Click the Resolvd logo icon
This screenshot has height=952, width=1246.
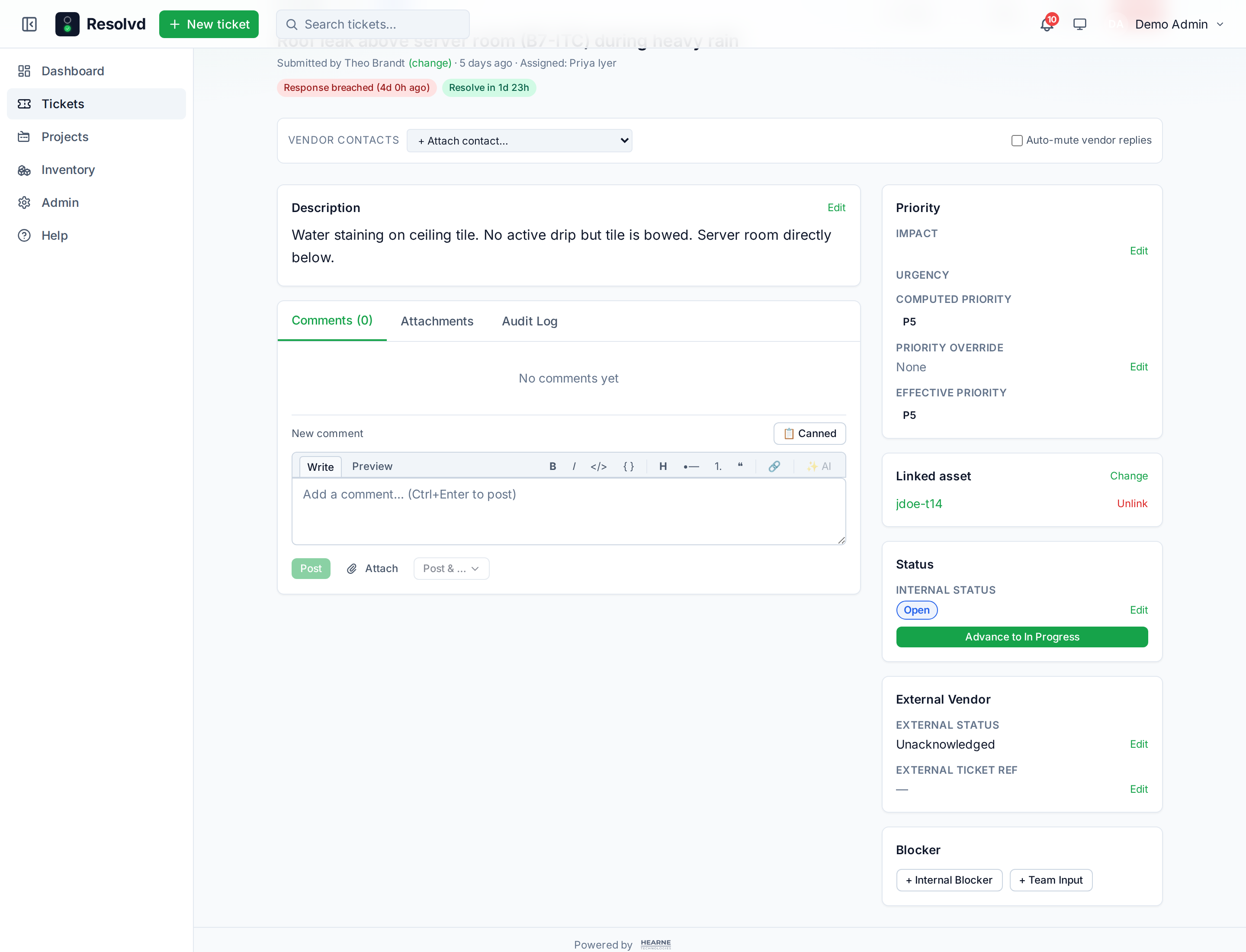tap(67, 24)
